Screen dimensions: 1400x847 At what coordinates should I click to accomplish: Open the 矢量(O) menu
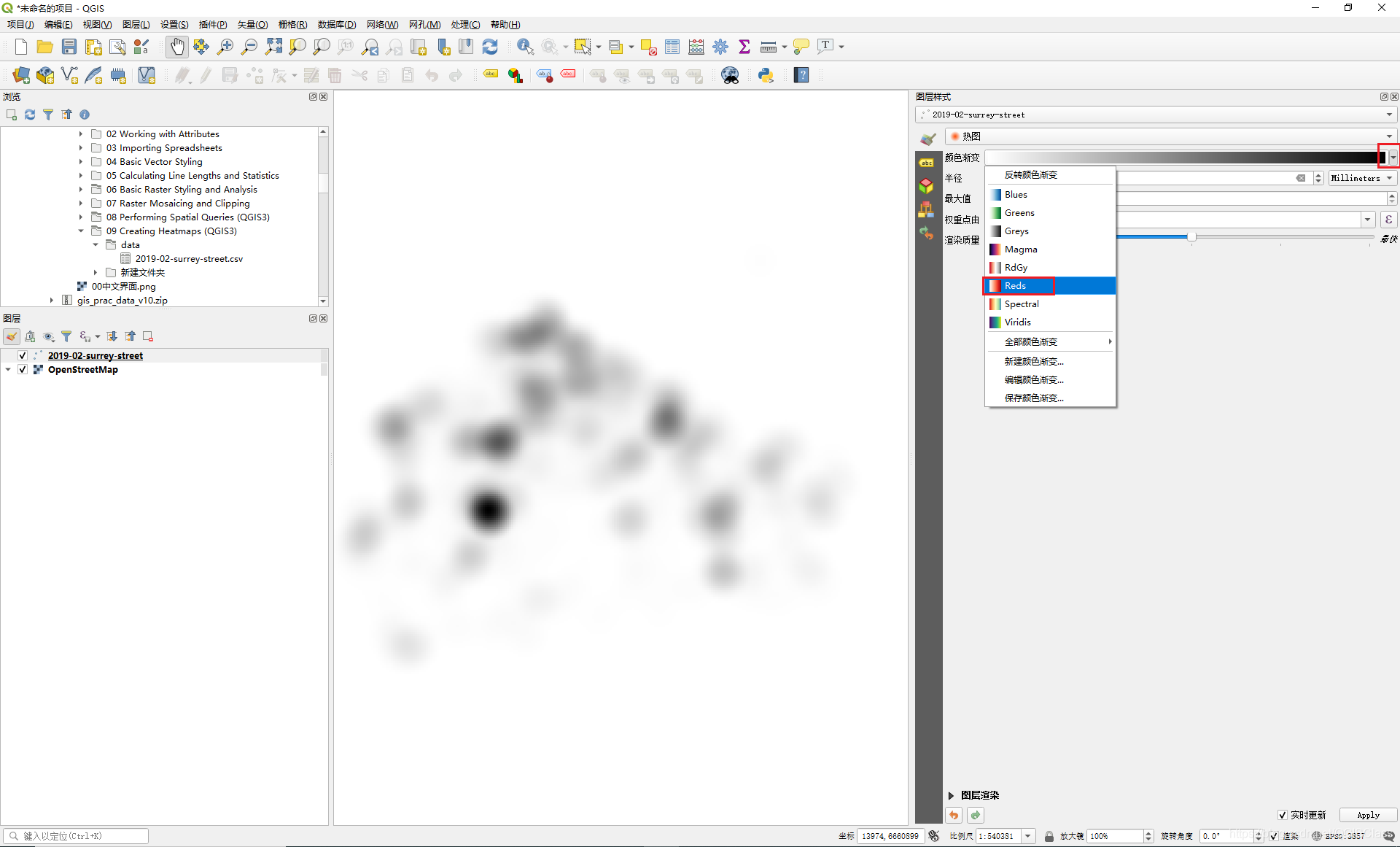pos(252,25)
